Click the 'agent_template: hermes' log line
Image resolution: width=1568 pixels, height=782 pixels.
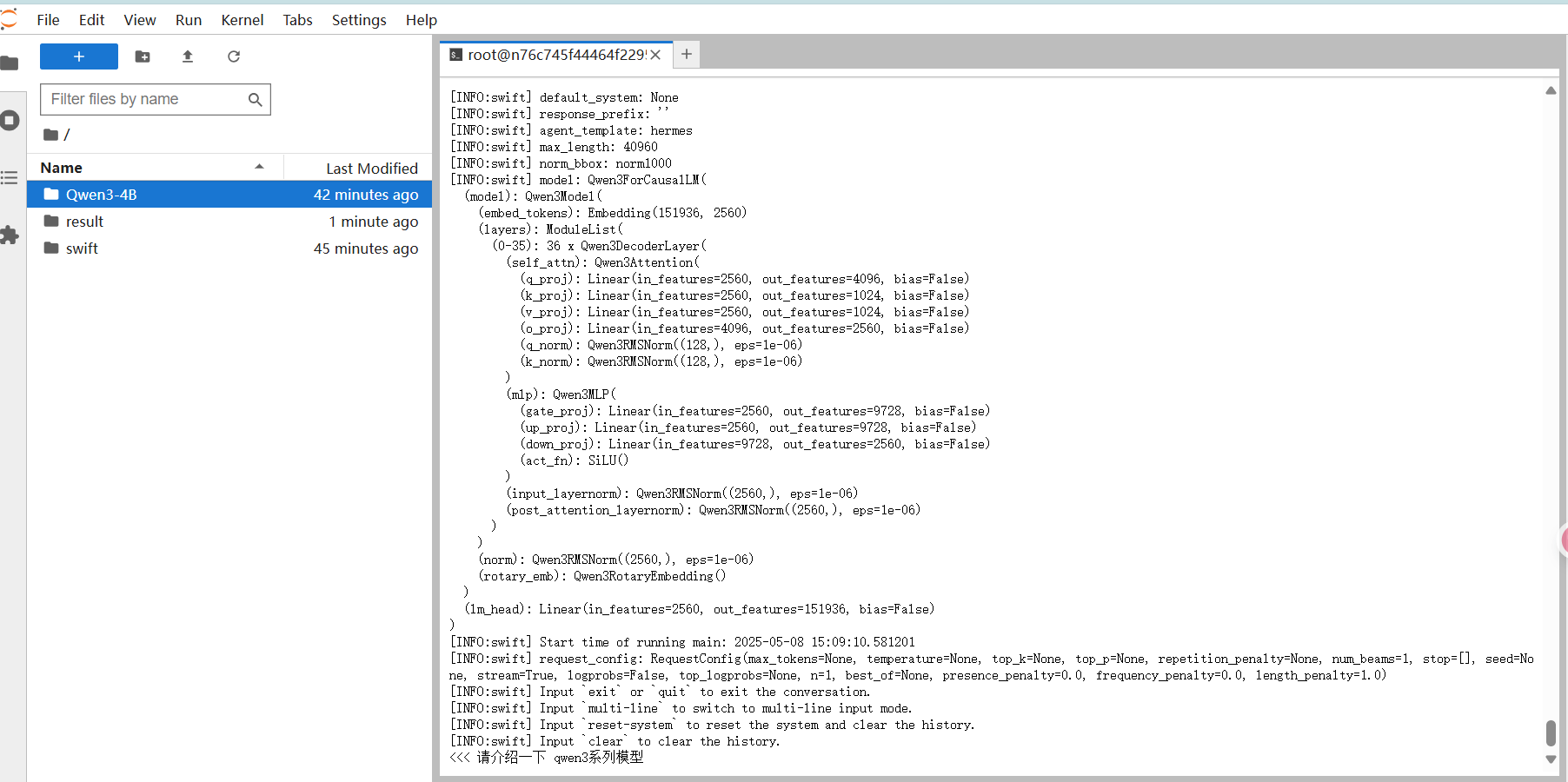click(x=571, y=130)
